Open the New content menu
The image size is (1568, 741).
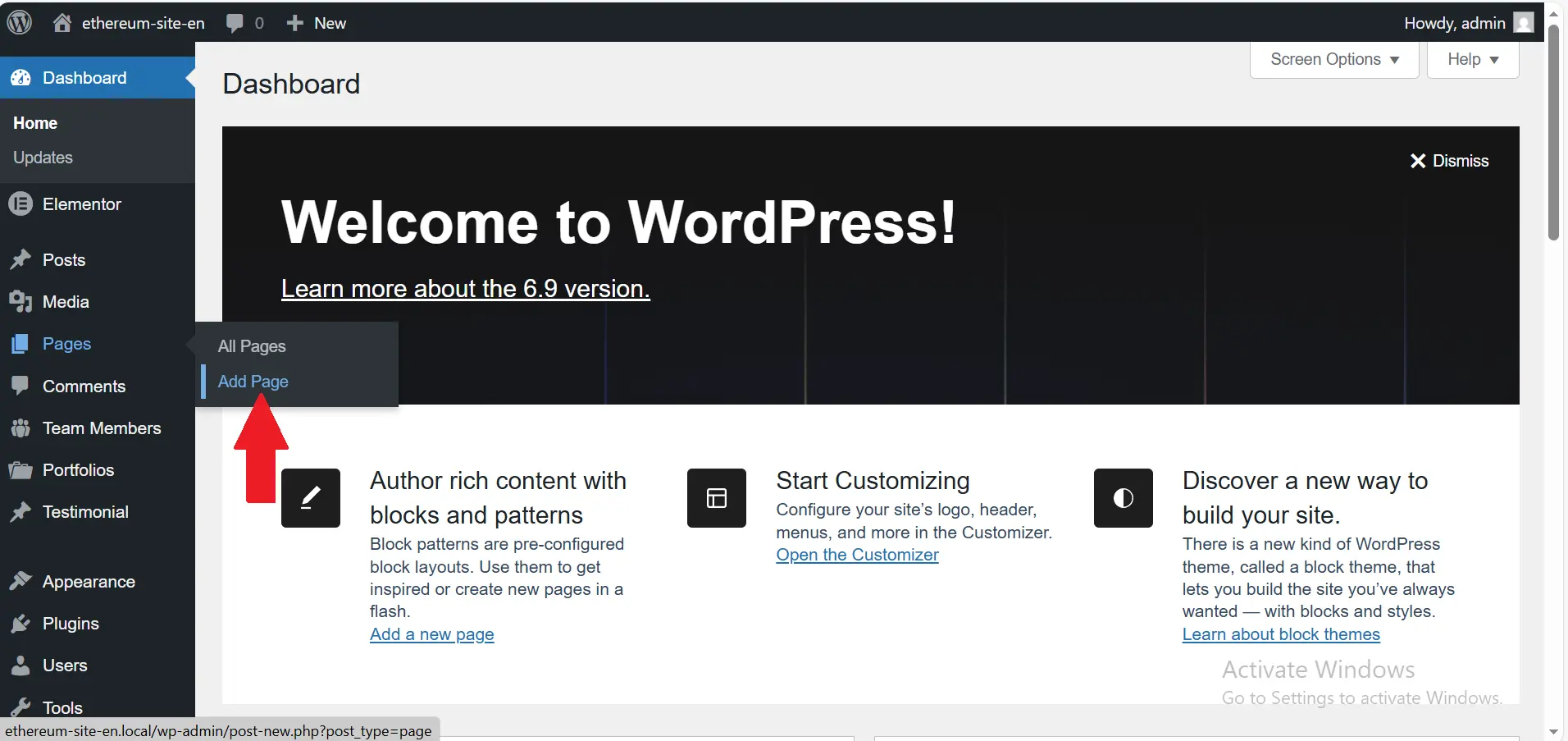(317, 23)
